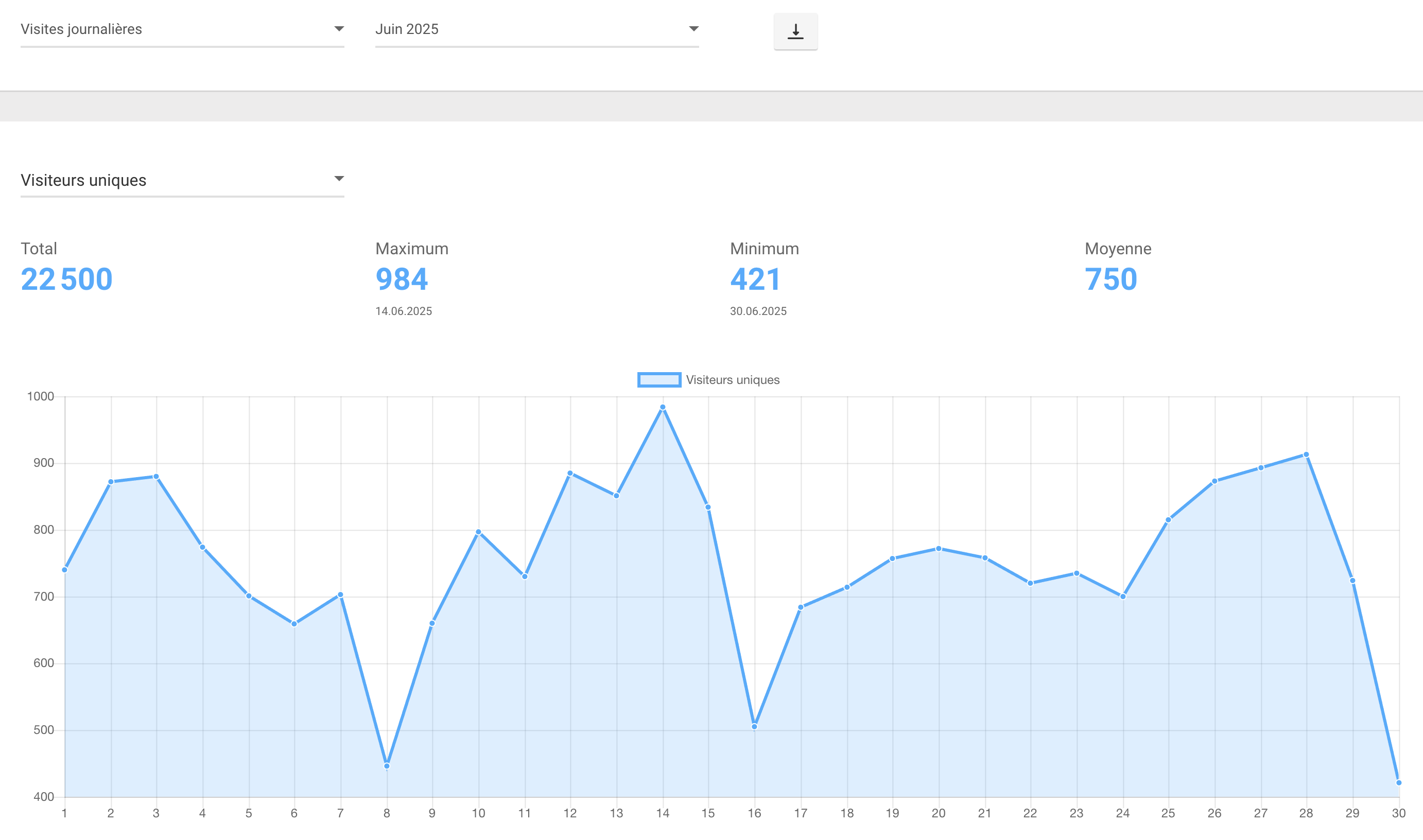This screenshot has height=840, width=1423.
Task: Click the download export icon button
Action: click(x=795, y=31)
